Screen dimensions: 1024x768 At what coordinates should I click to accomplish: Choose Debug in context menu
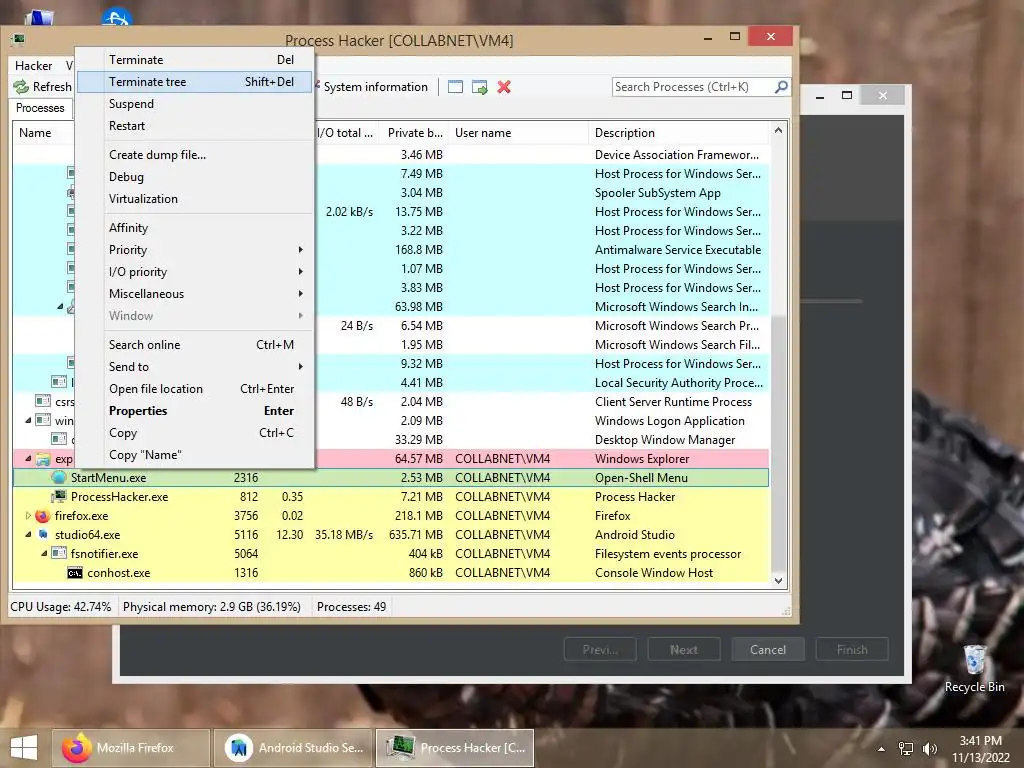[195, 177]
